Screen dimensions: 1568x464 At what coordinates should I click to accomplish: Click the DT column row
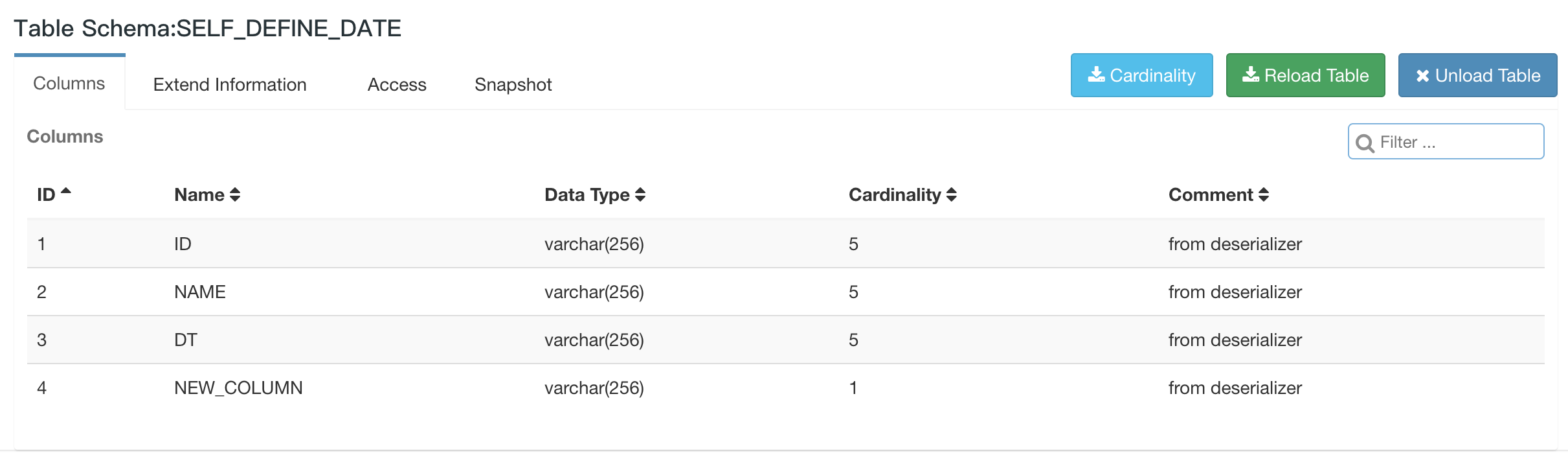[x=186, y=340]
